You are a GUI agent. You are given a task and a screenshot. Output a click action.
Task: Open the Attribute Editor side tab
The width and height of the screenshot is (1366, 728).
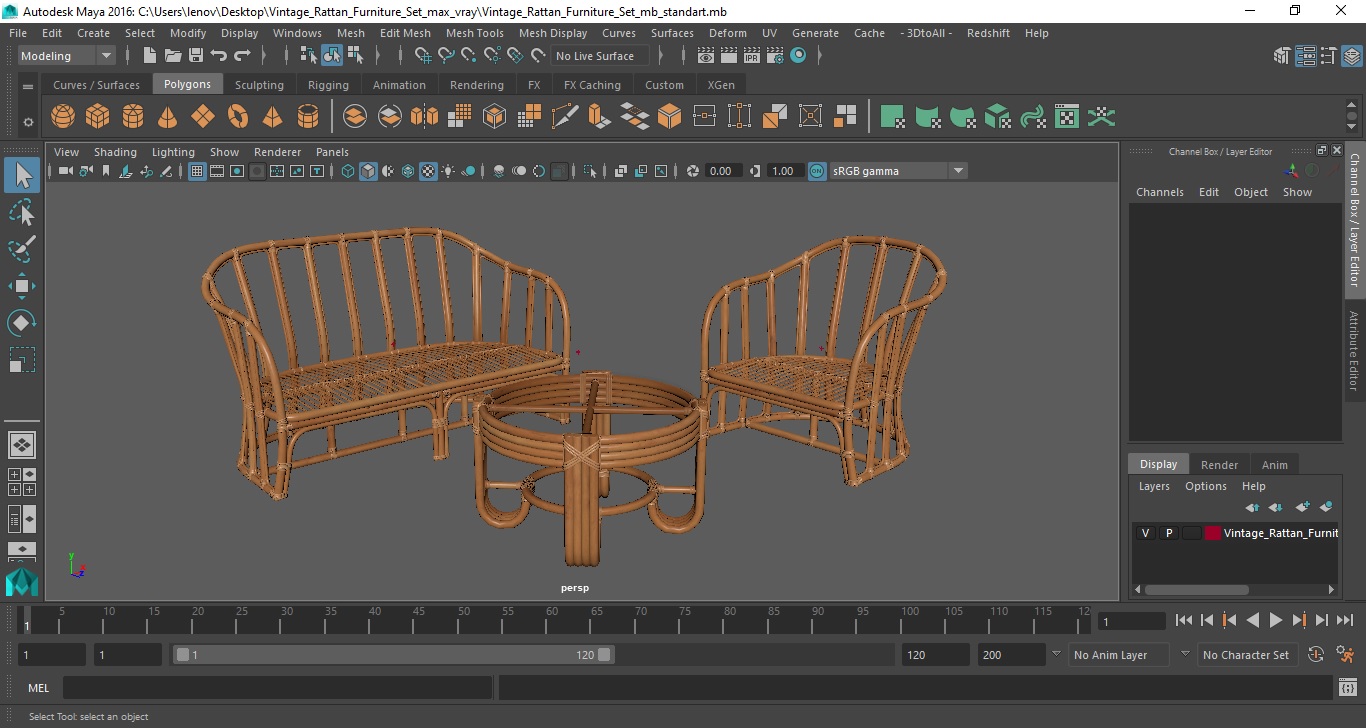(x=1354, y=350)
